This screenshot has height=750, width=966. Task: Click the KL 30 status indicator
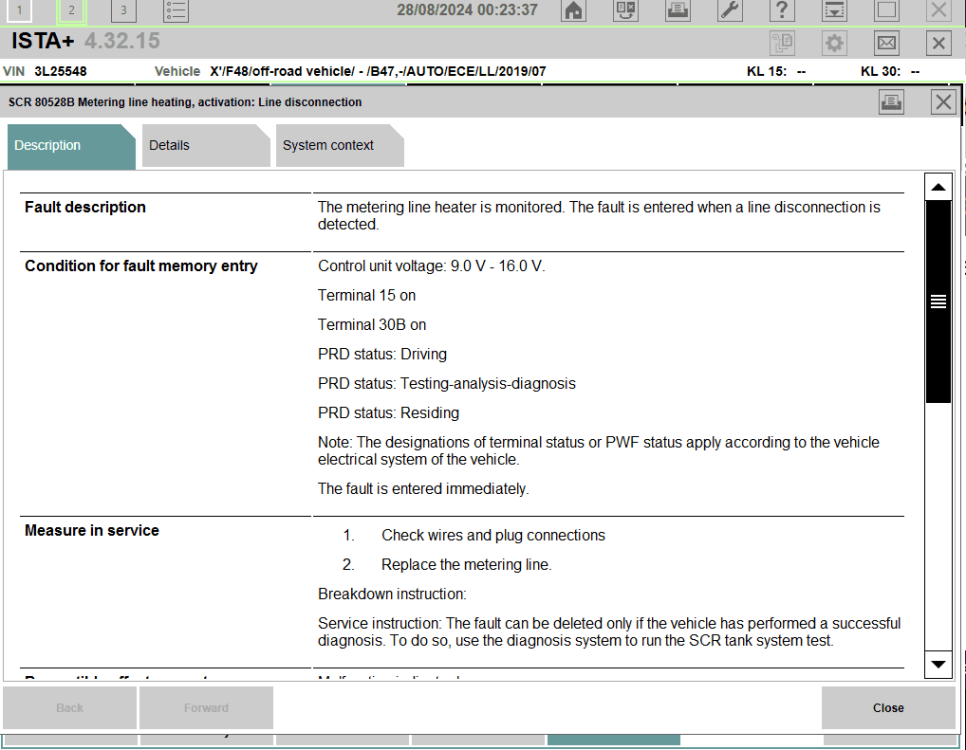pos(890,71)
